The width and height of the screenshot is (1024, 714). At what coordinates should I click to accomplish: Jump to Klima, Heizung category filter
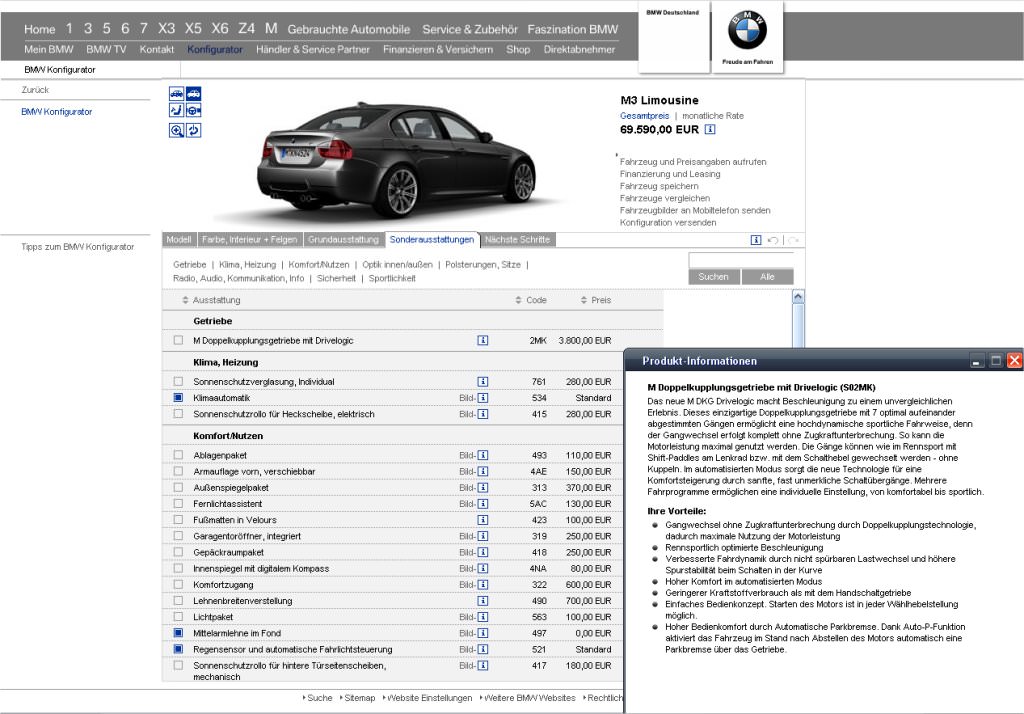pyautogui.click(x=248, y=265)
